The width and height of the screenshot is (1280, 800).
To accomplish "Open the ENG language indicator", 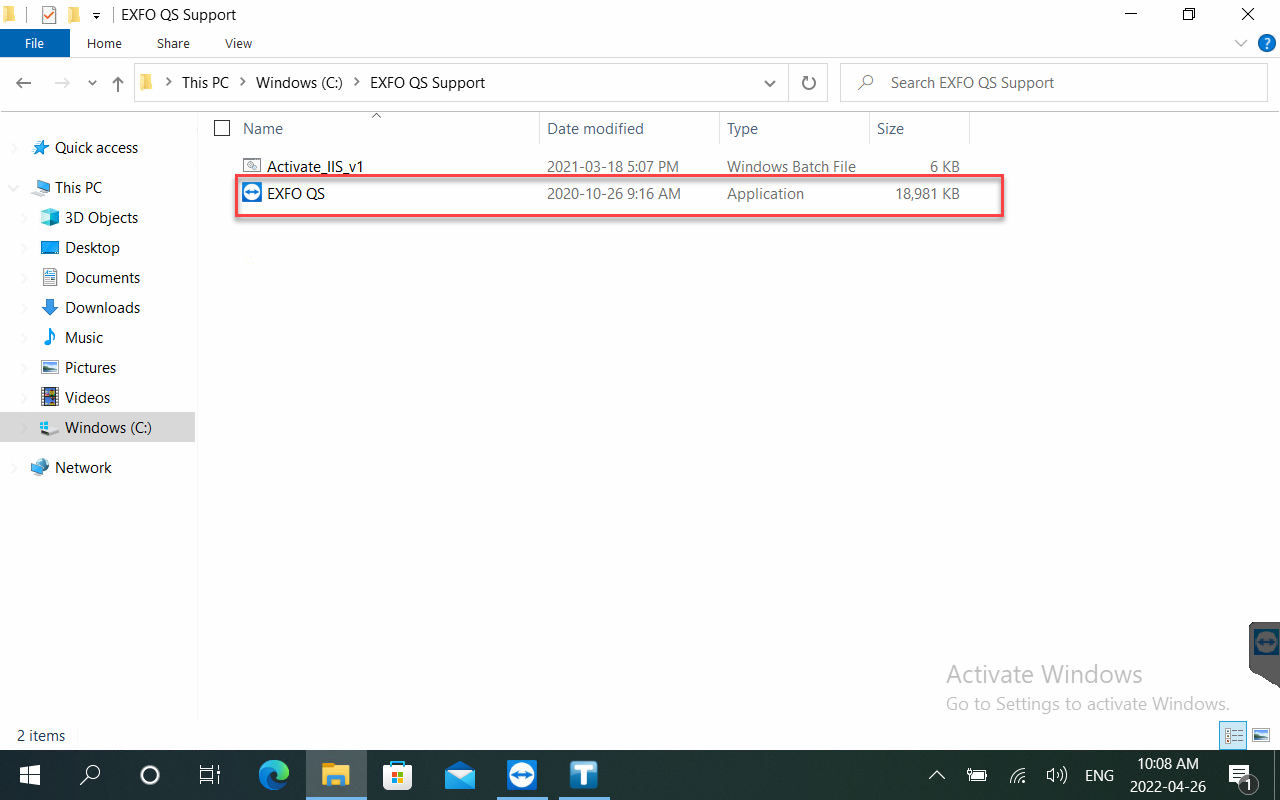I will coord(1099,775).
